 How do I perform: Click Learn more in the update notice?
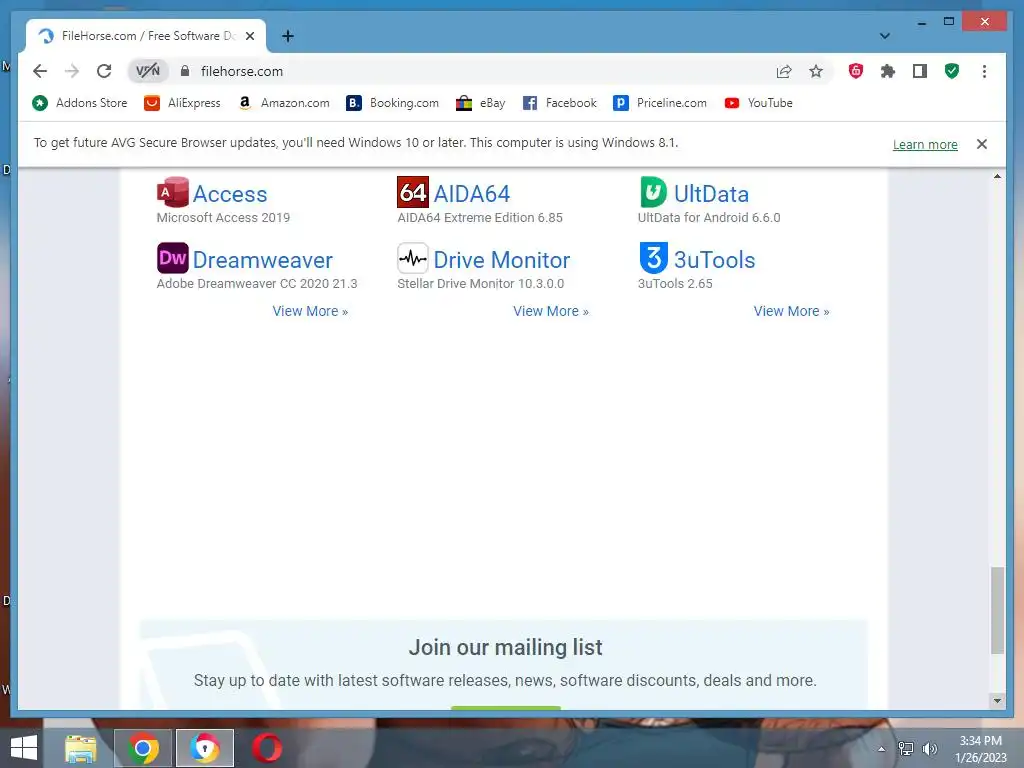tap(925, 144)
